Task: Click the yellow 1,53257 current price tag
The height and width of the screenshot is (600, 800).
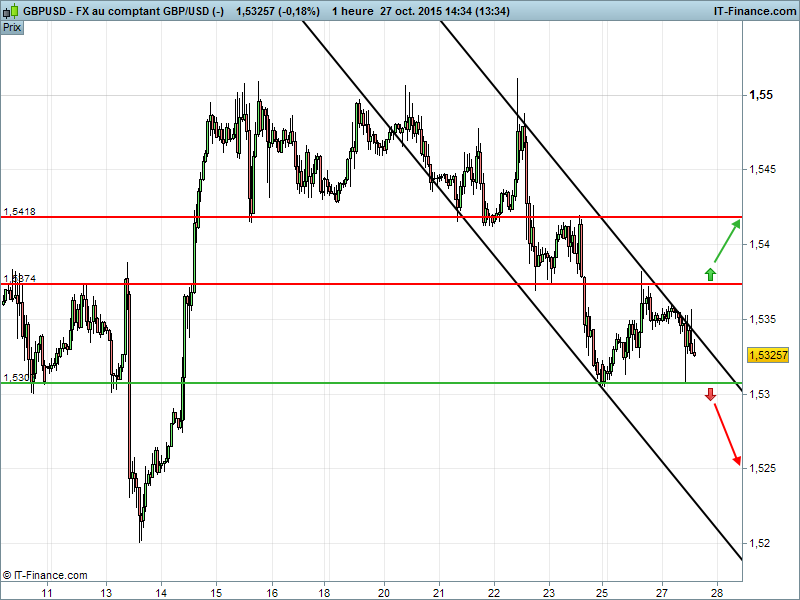Action: click(768, 355)
